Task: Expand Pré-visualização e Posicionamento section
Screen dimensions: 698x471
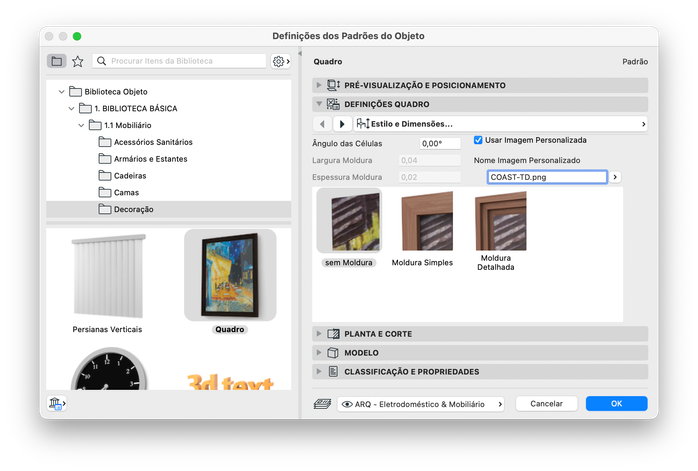Action: [x=319, y=85]
